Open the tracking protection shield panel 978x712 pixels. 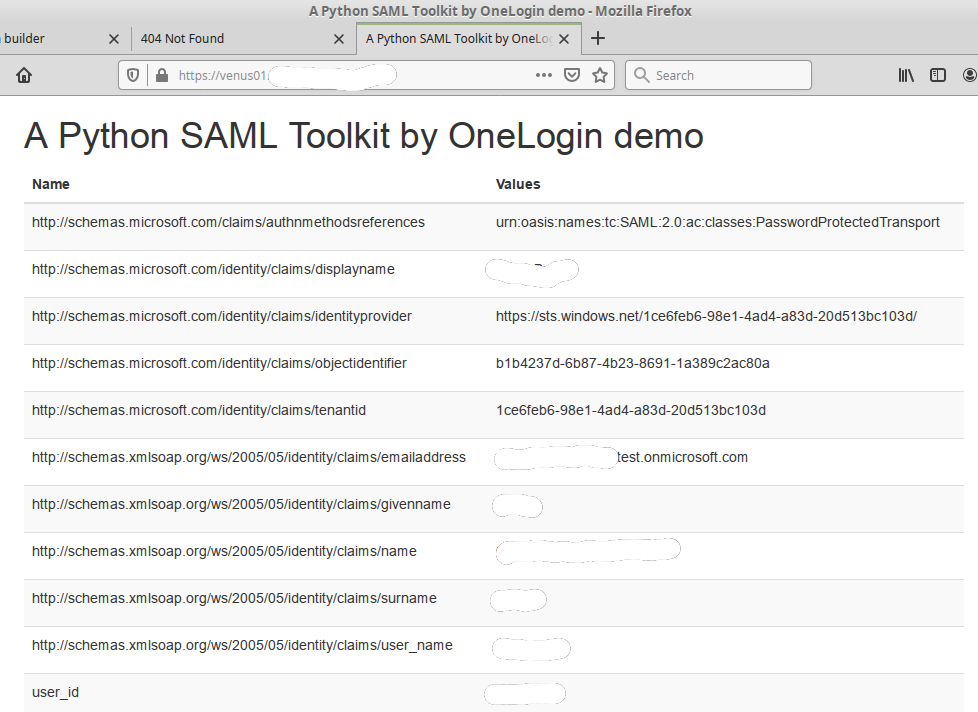[x=132, y=74]
